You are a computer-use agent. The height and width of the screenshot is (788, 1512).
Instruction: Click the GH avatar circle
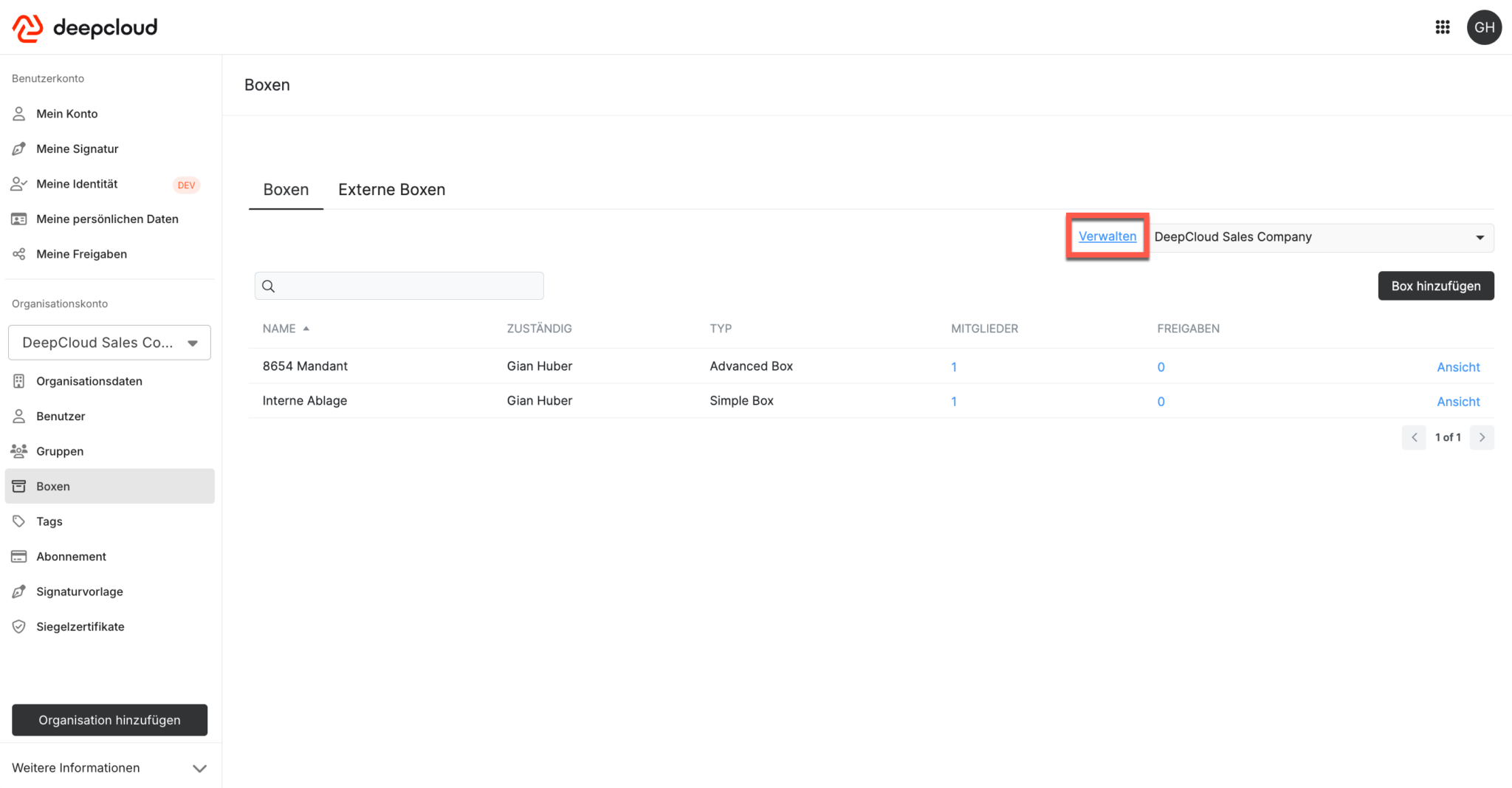click(x=1484, y=27)
